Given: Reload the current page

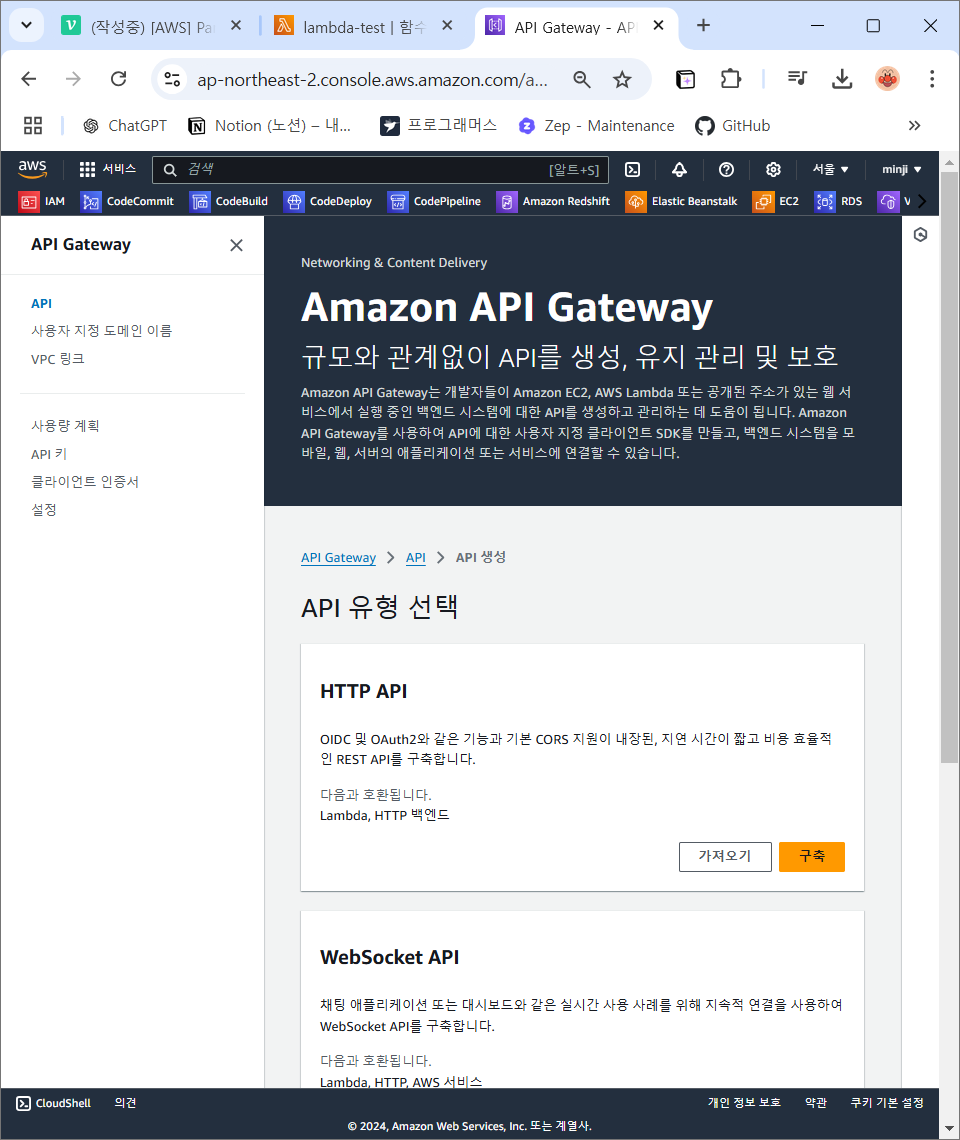Looking at the screenshot, I should coord(119,79).
